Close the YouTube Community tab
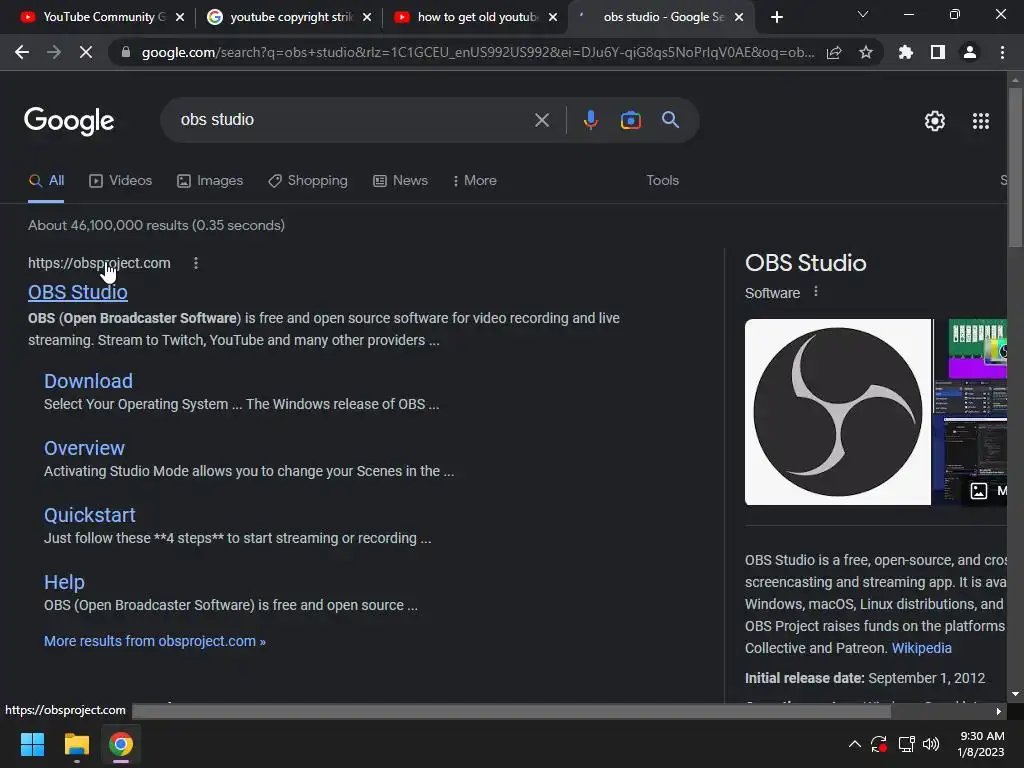Image resolution: width=1024 pixels, height=768 pixels. click(x=180, y=17)
